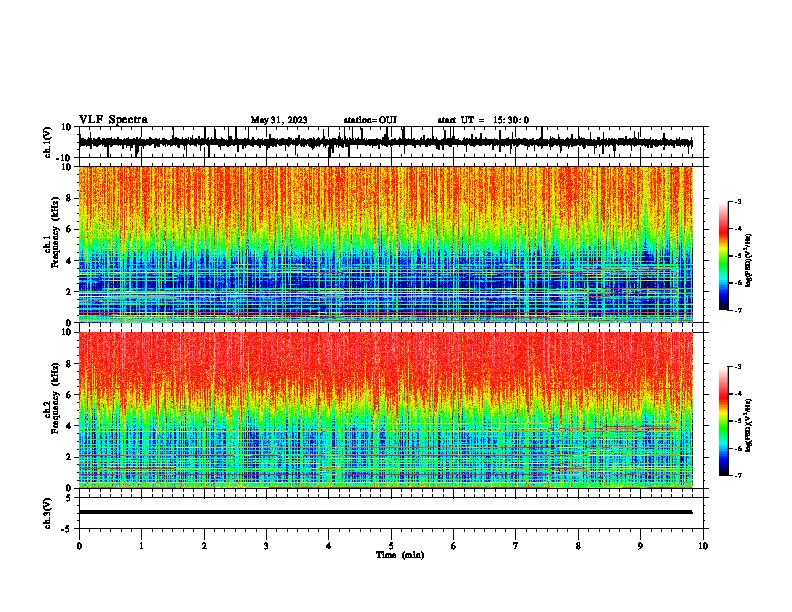Click the '6' kHz tick of ch.1 spectrogram
The height and width of the screenshot is (612, 792).
point(69,229)
